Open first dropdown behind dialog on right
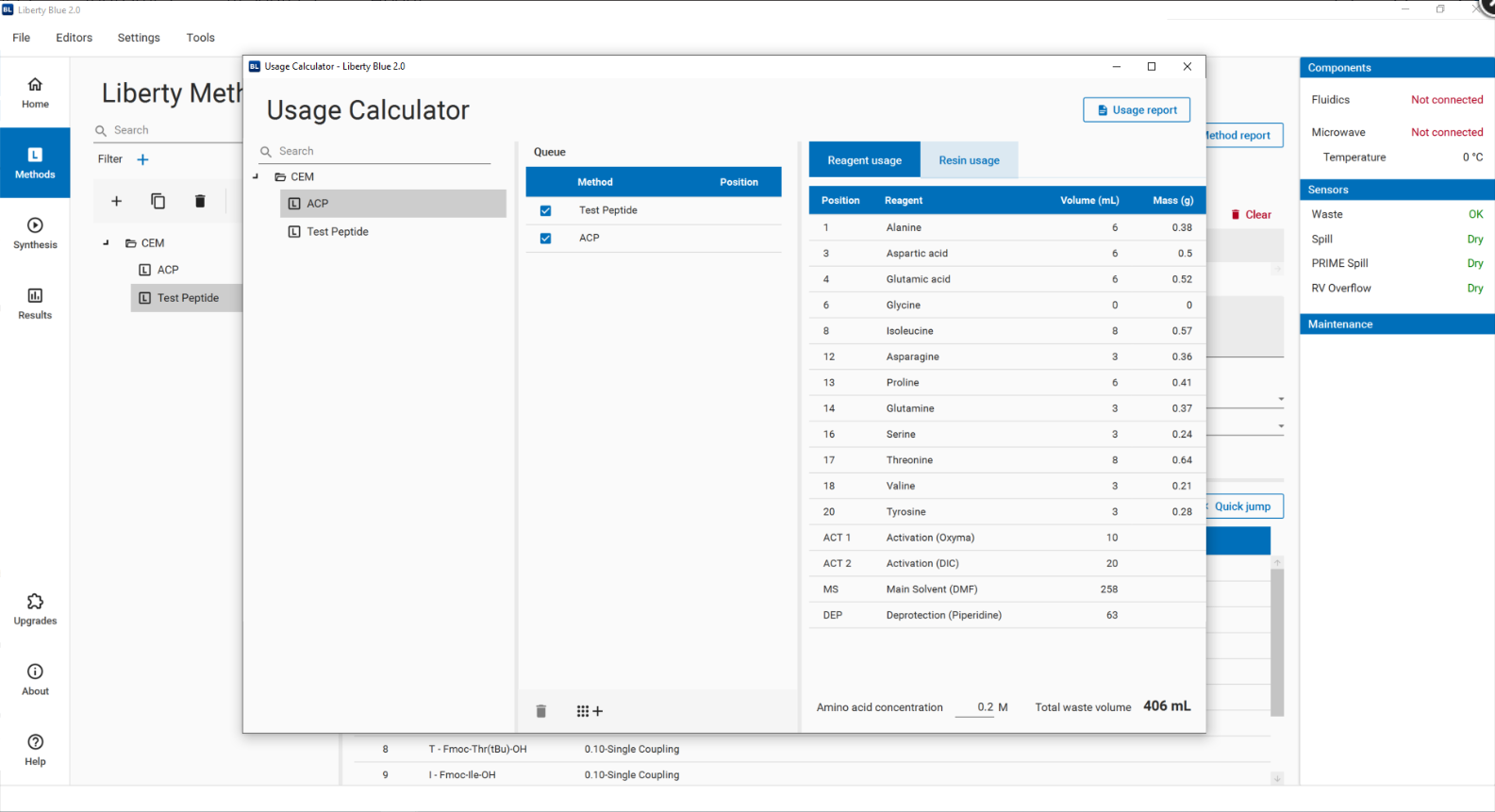The image size is (1495, 812). point(1281,399)
